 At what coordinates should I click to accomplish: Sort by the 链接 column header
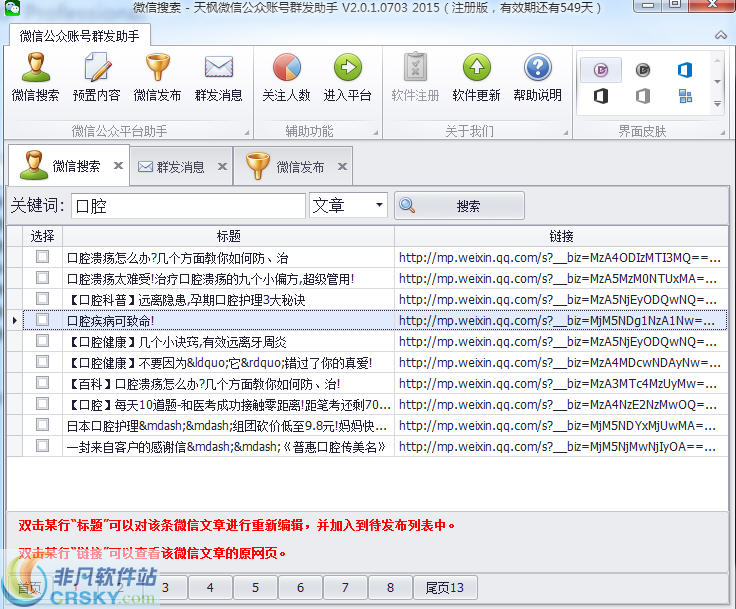(561, 236)
